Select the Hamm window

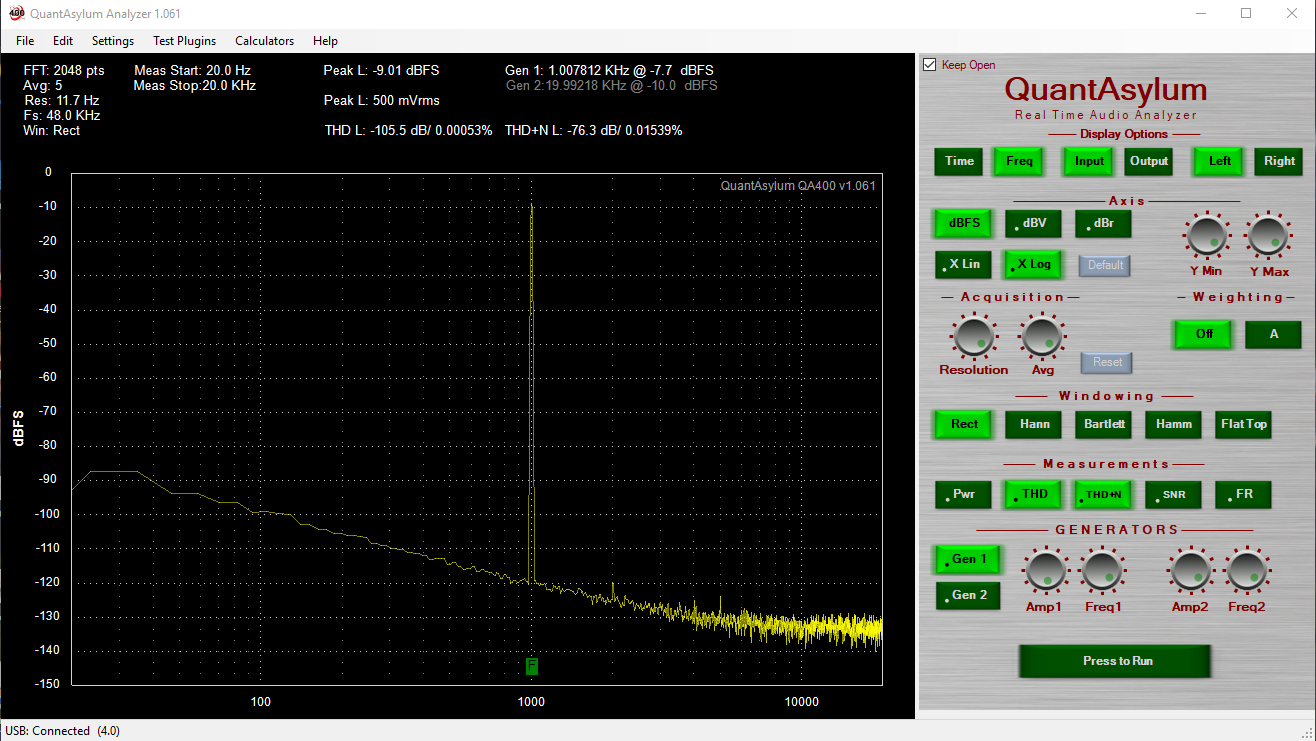tap(1174, 424)
